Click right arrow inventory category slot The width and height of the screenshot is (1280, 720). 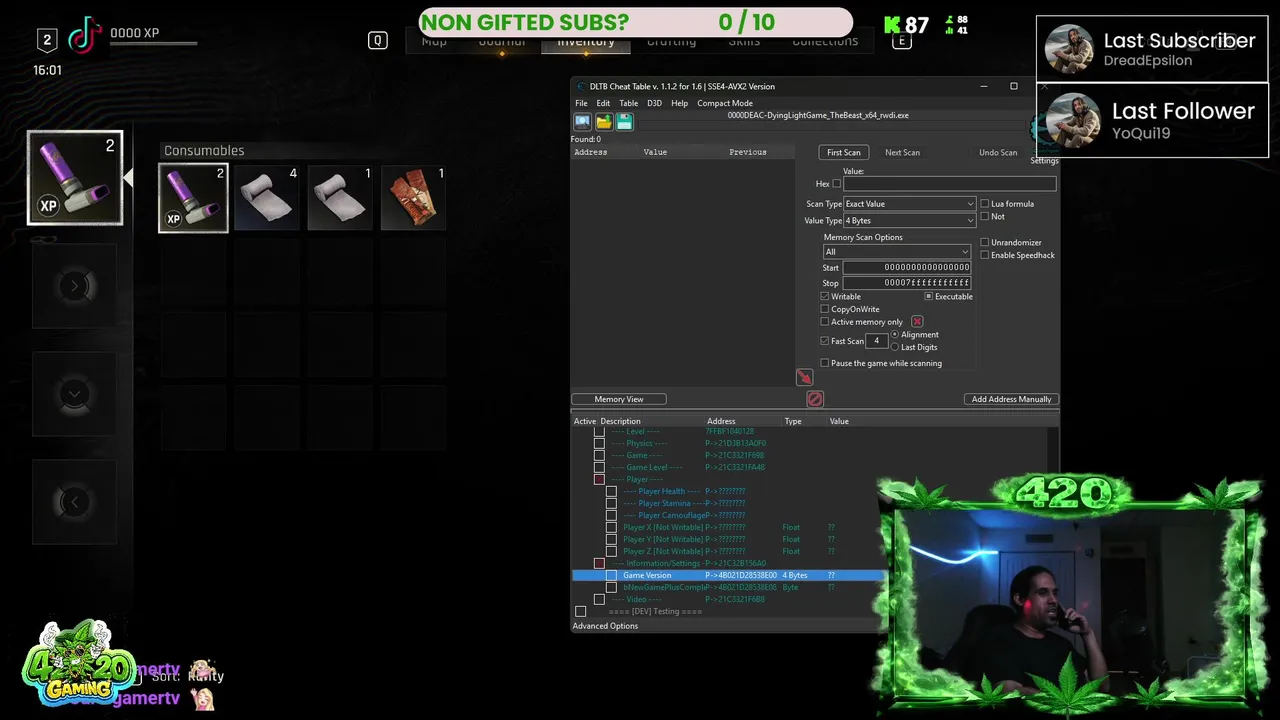click(74, 286)
